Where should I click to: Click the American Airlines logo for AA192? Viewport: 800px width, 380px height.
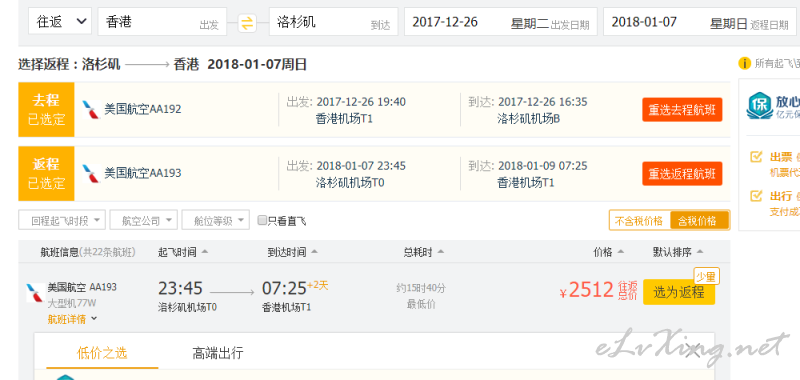pos(91,110)
